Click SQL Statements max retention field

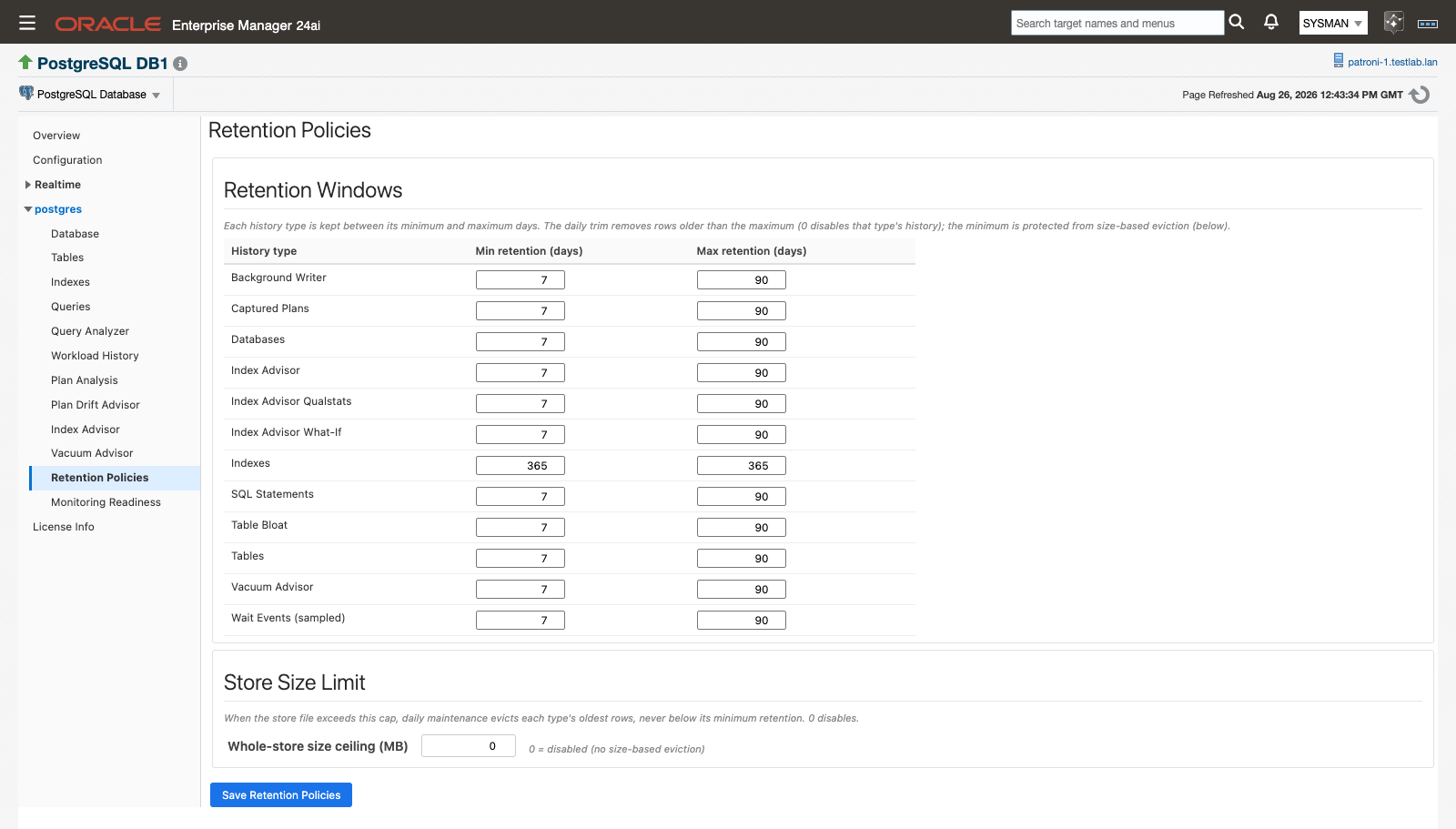point(742,497)
